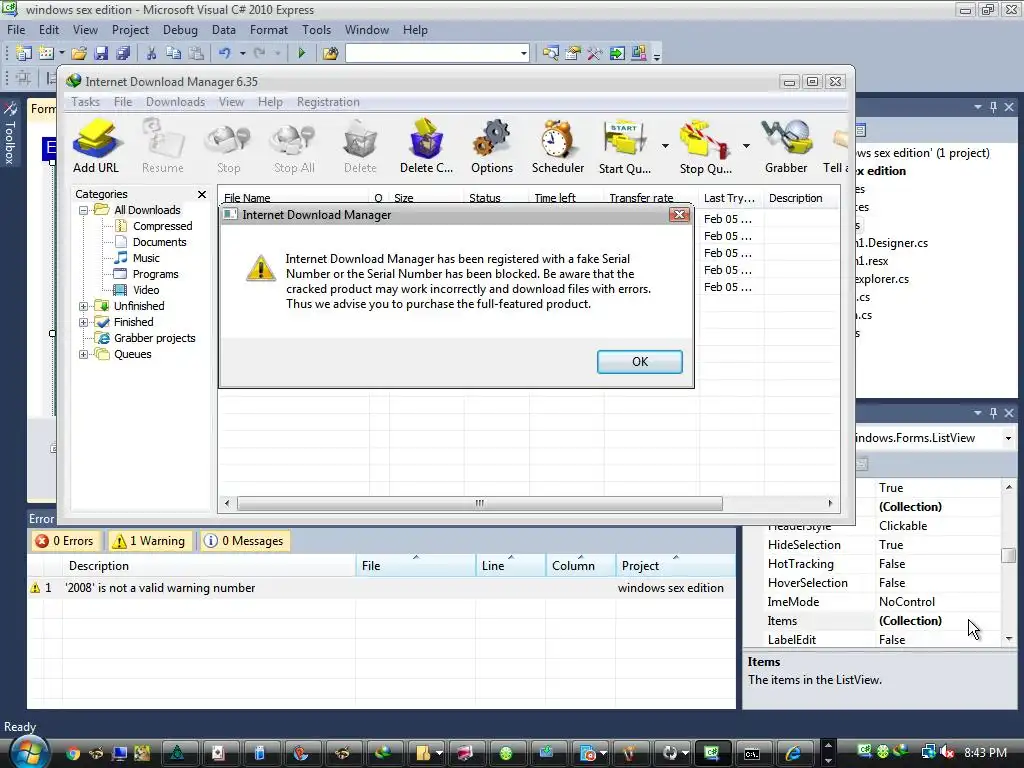Click the Save icon in Visual C# toolbar

[x=101, y=54]
